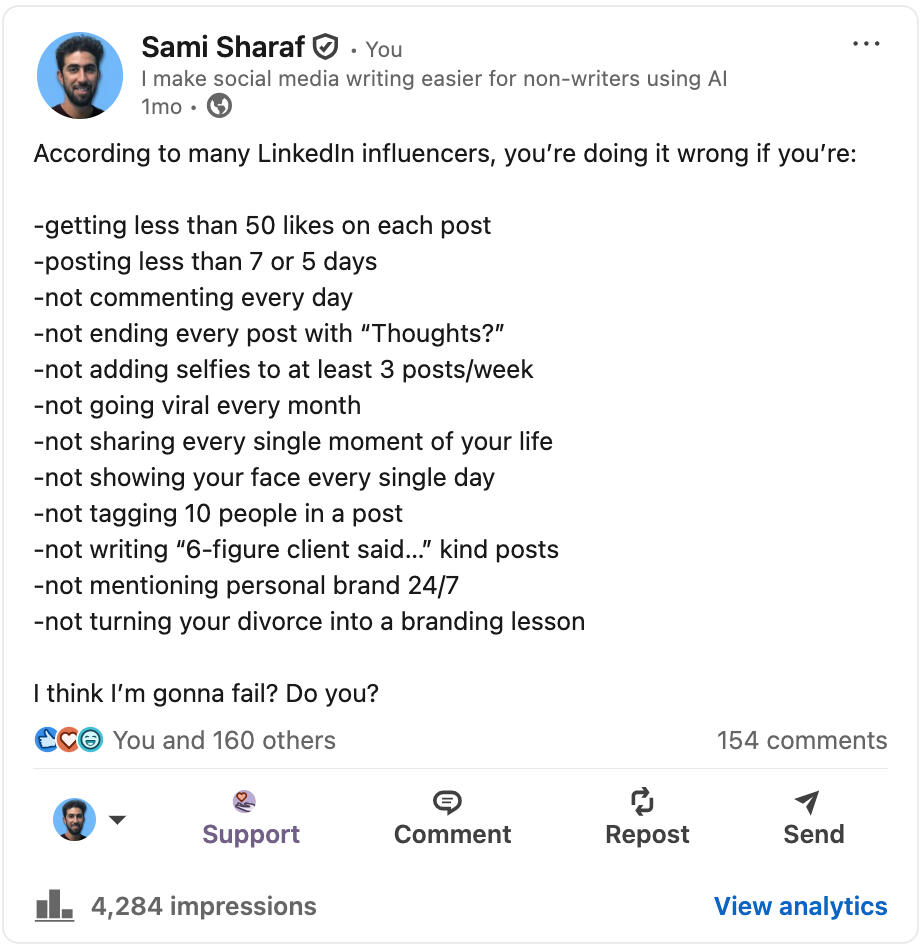Open Sami Sharaf's profile via name
924x950 pixels.
click(223, 47)
